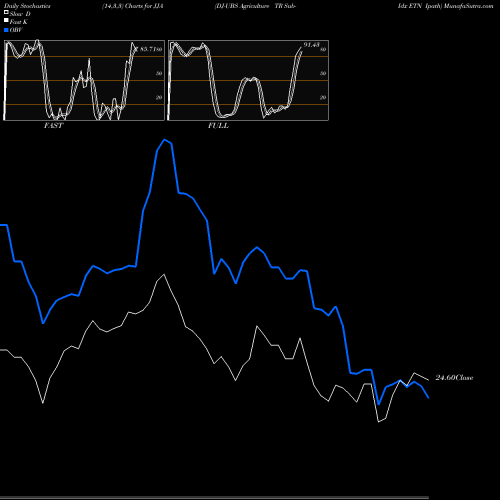Select the 'Daily Stochastics' title text
500x500 pixels.
[27, 6]
